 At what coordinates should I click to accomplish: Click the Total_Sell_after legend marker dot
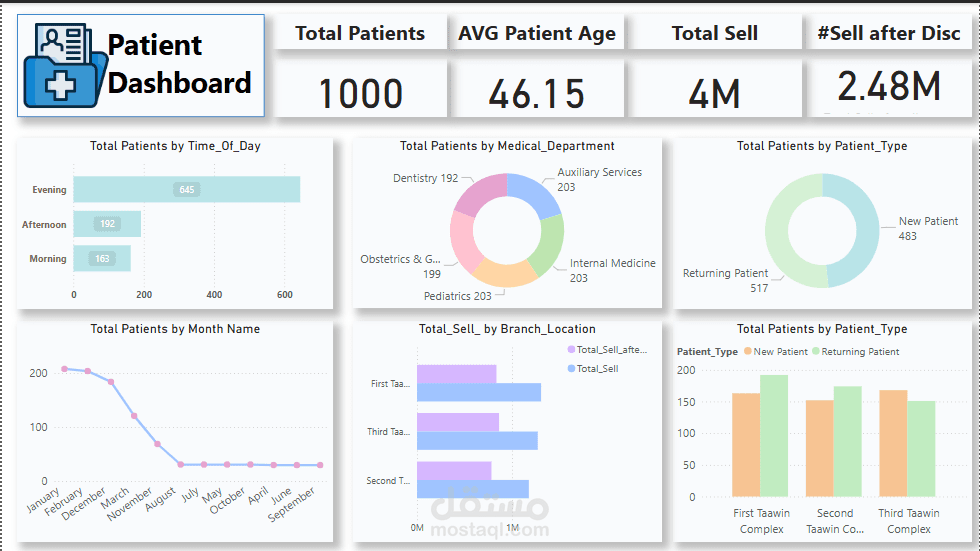pos(571,350)
